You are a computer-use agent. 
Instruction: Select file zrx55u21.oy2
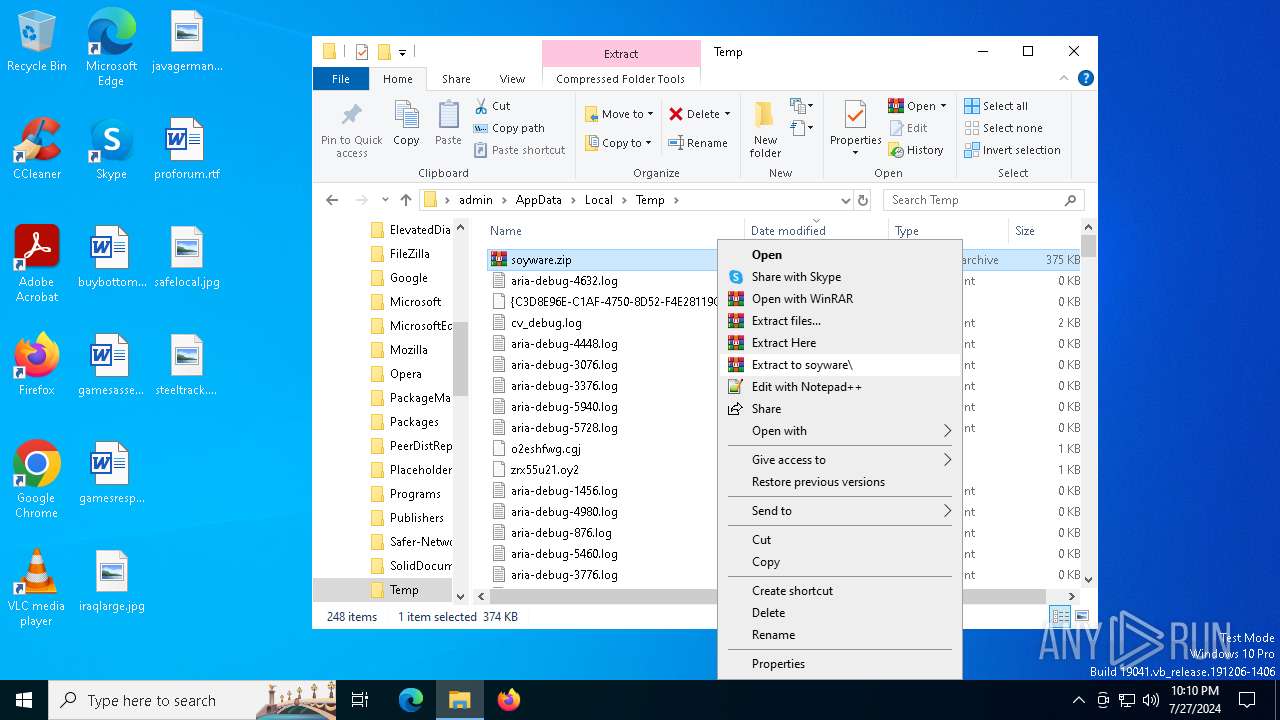pos(545,470)
